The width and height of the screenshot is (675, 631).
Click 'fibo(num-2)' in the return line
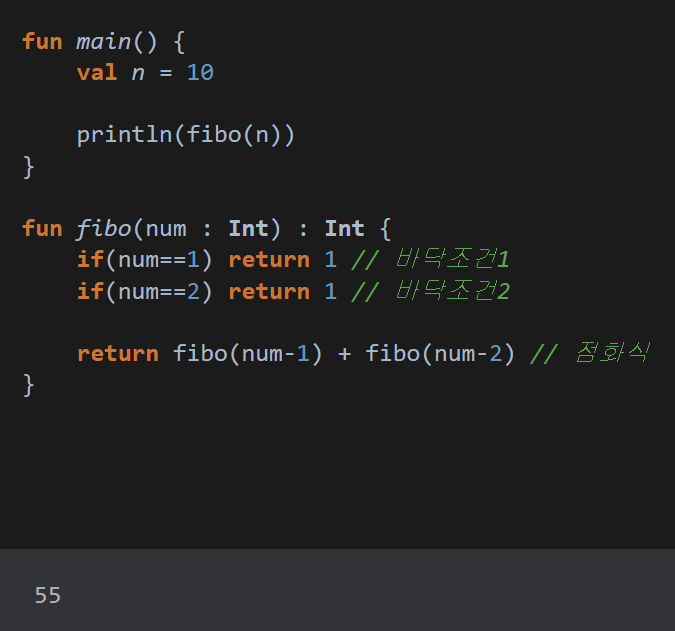[440, 354]
